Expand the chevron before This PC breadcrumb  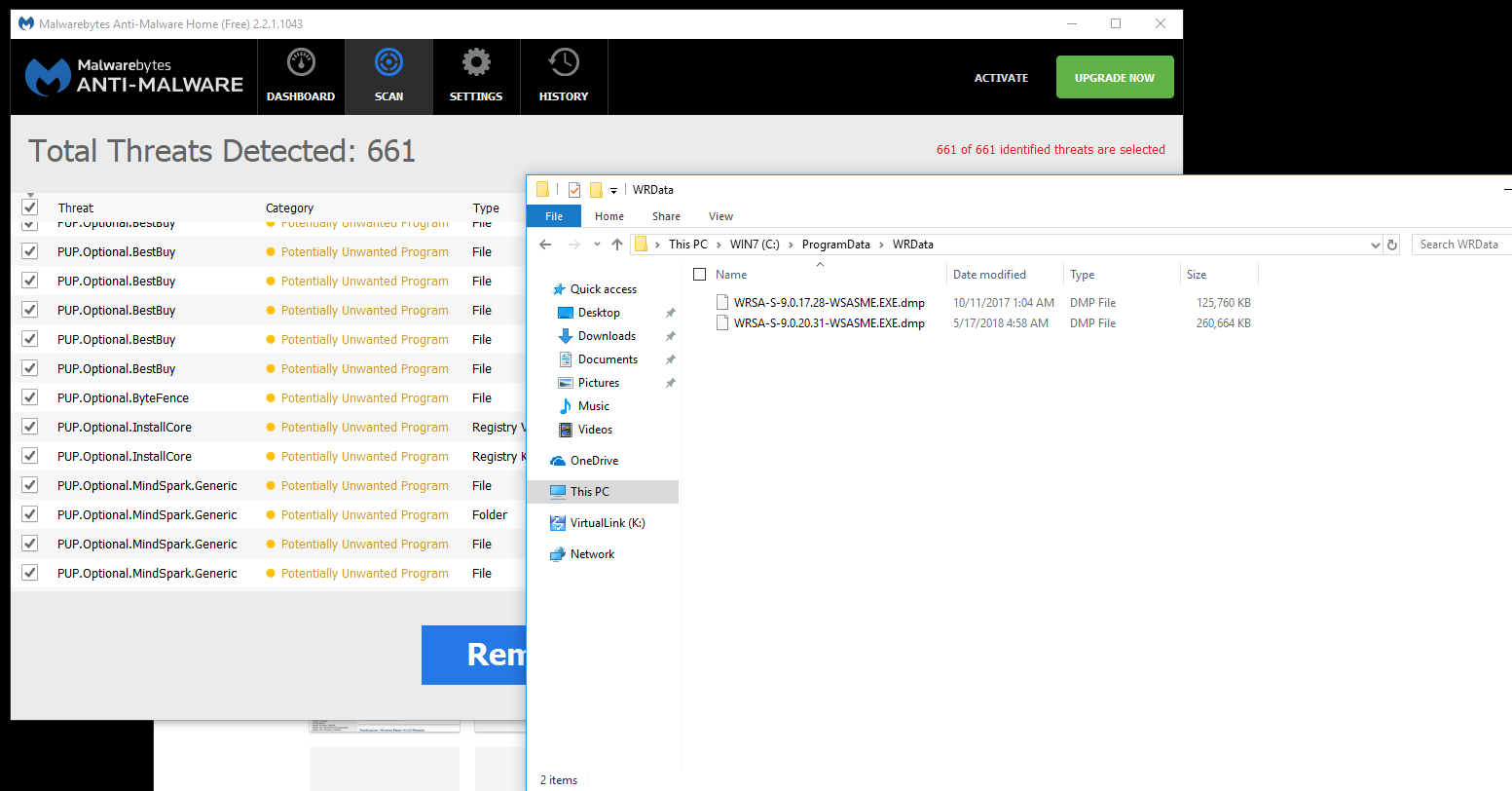click(658, 245)
